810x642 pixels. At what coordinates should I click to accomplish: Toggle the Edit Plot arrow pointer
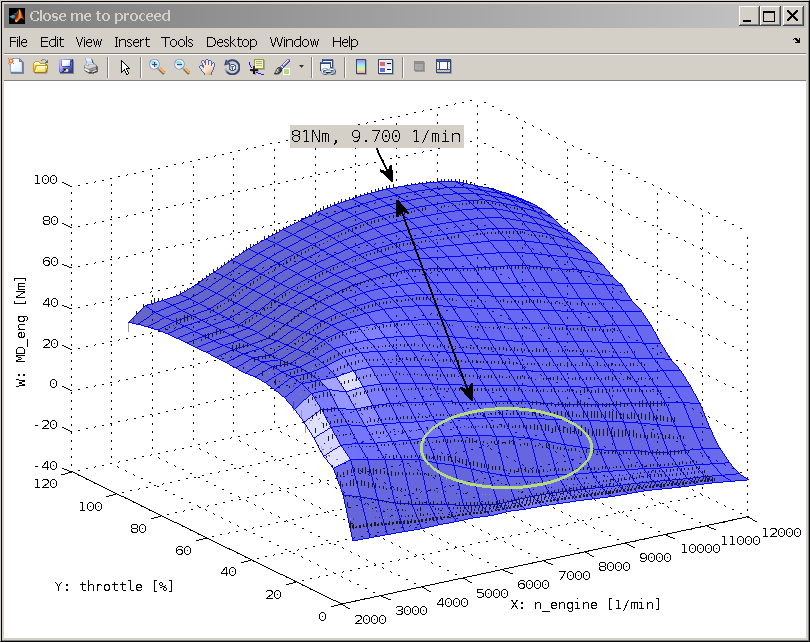coord(125,67)
